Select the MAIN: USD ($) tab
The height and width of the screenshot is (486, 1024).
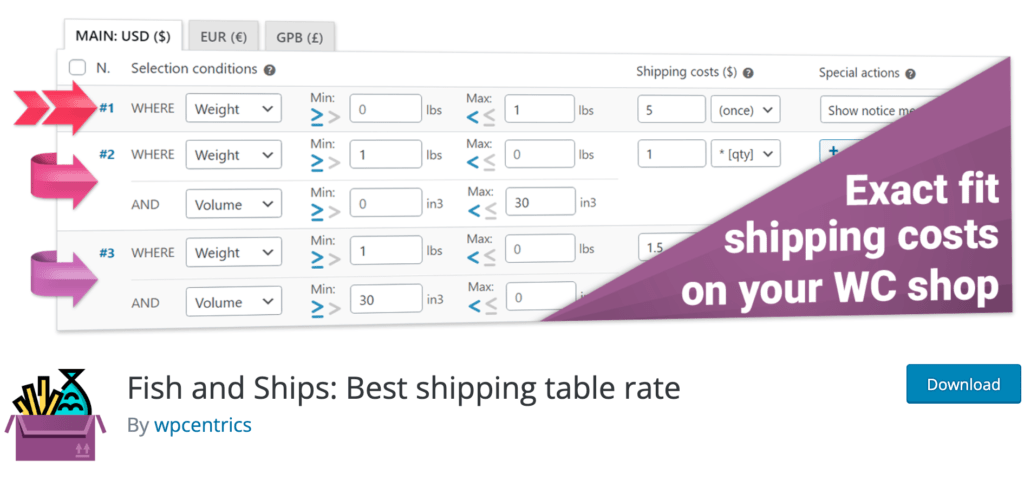click(123, 35)
